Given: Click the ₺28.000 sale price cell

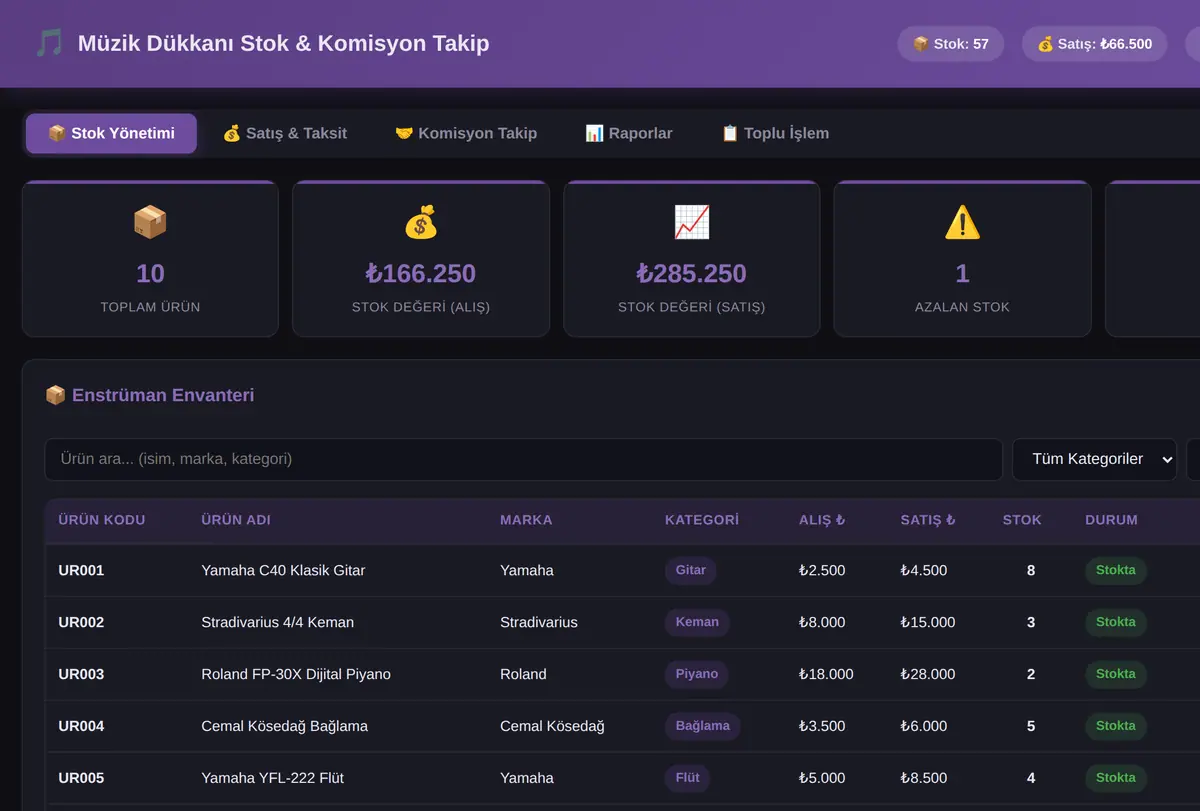Looking at the screenshot, I should [928, 674].
